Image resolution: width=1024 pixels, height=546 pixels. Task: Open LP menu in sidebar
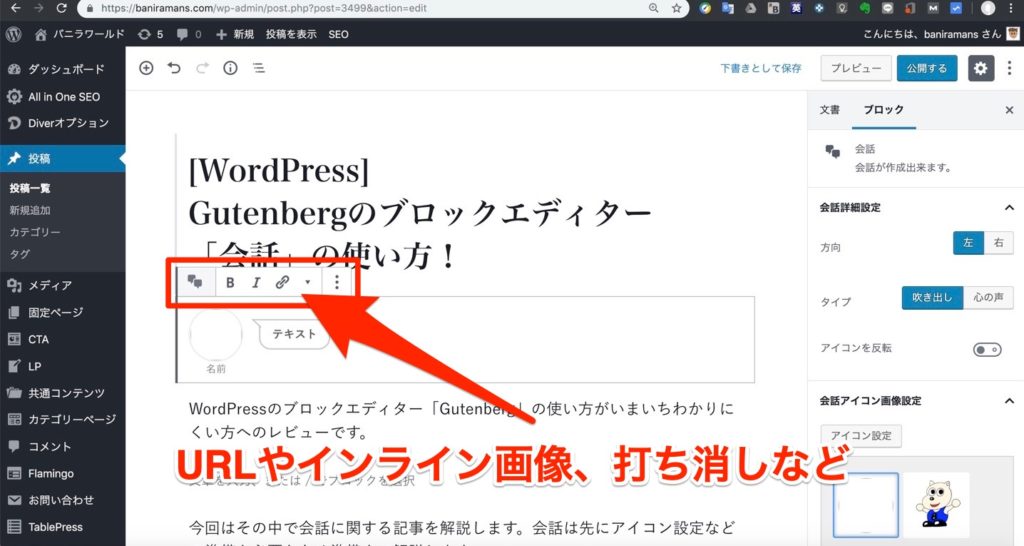63,366
